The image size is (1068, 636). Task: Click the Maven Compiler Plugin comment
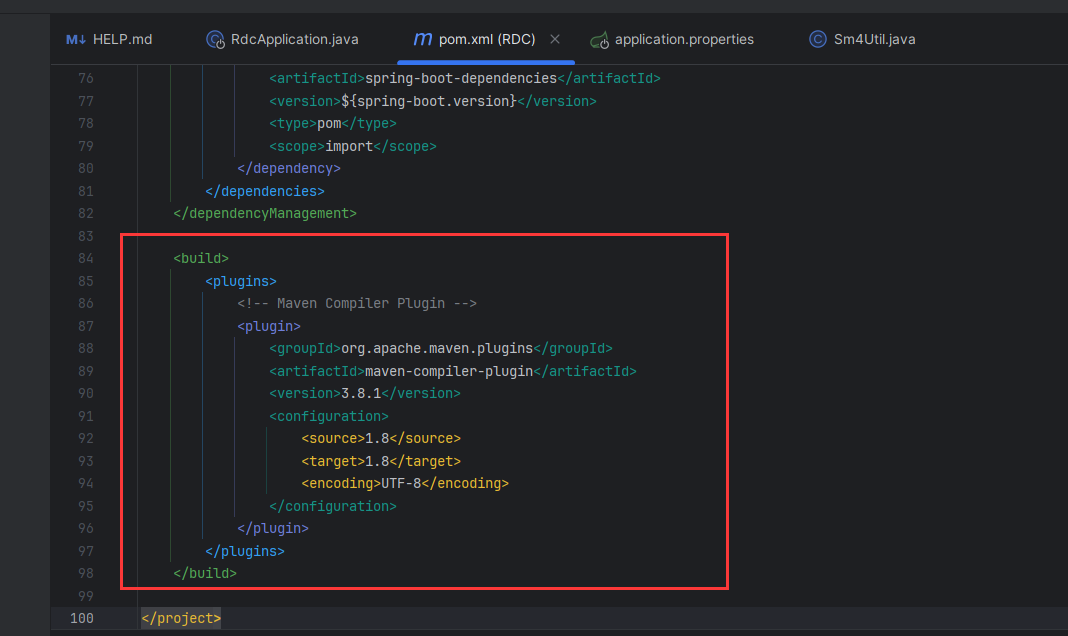tap(357, 303)
